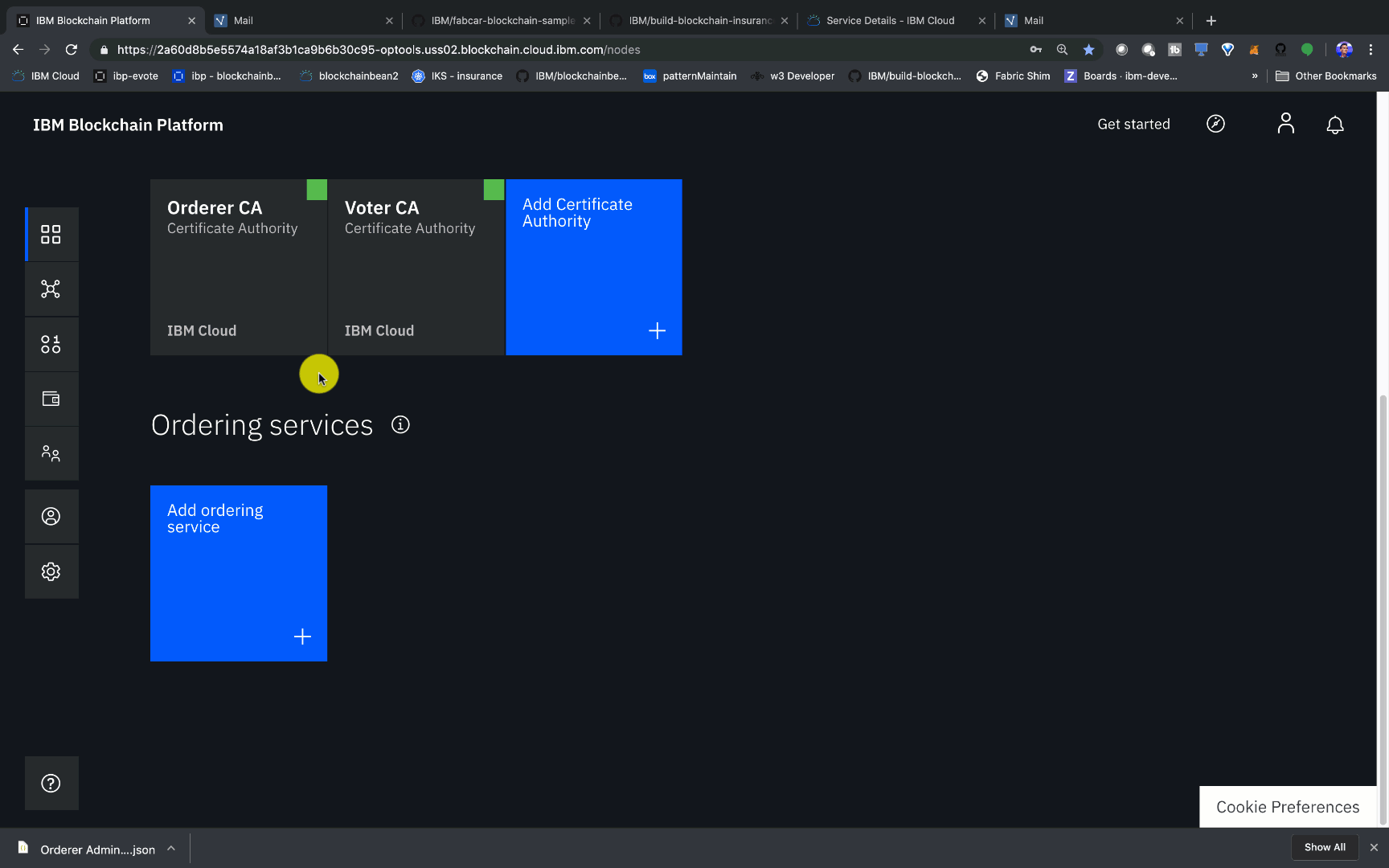Click plus icon on Add ordering service tile

point(302,637)
